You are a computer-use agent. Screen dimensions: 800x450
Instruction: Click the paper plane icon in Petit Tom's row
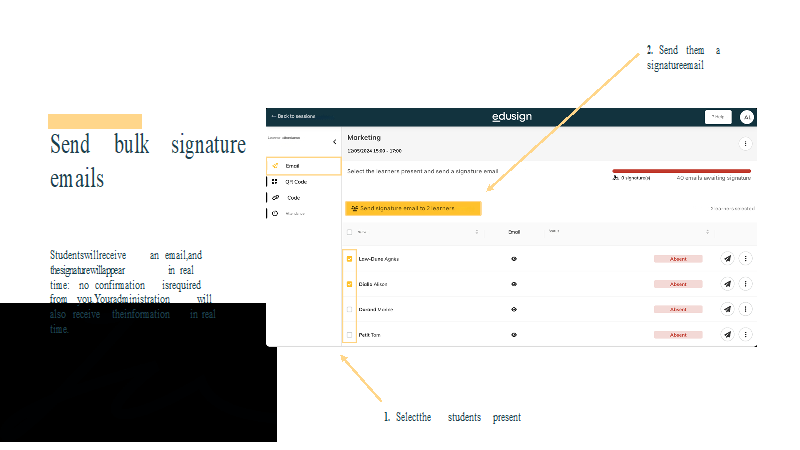click(x=727, y=334)
